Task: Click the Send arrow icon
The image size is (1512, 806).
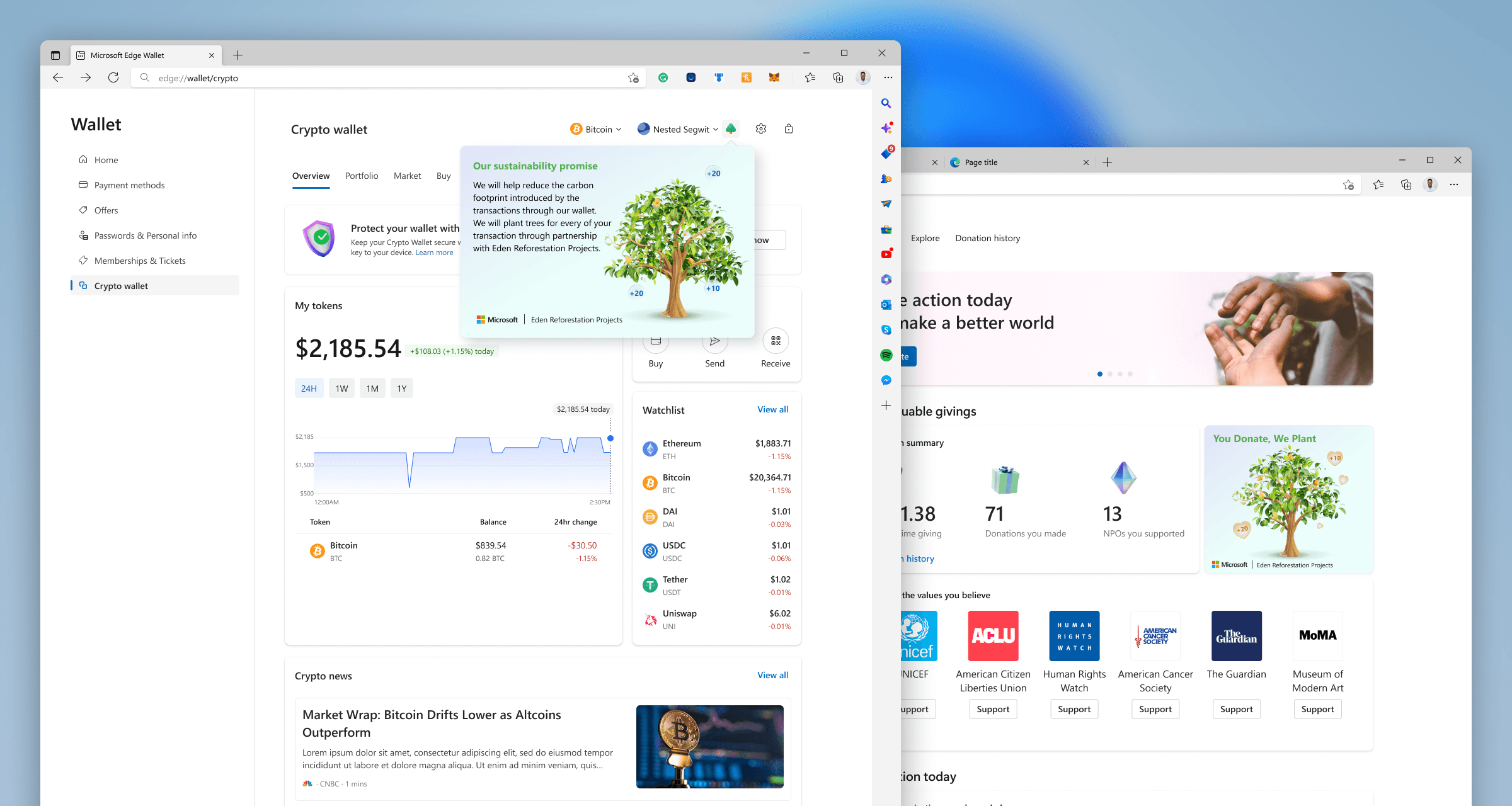Action: click(714, 342)
